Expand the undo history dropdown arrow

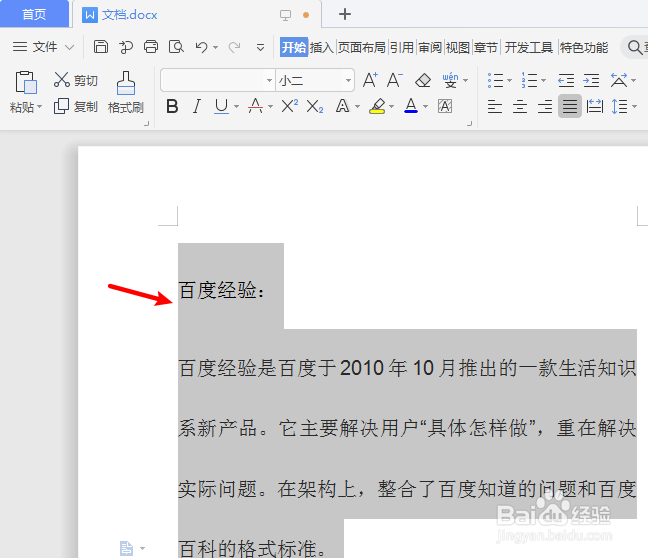coord(215,48)
